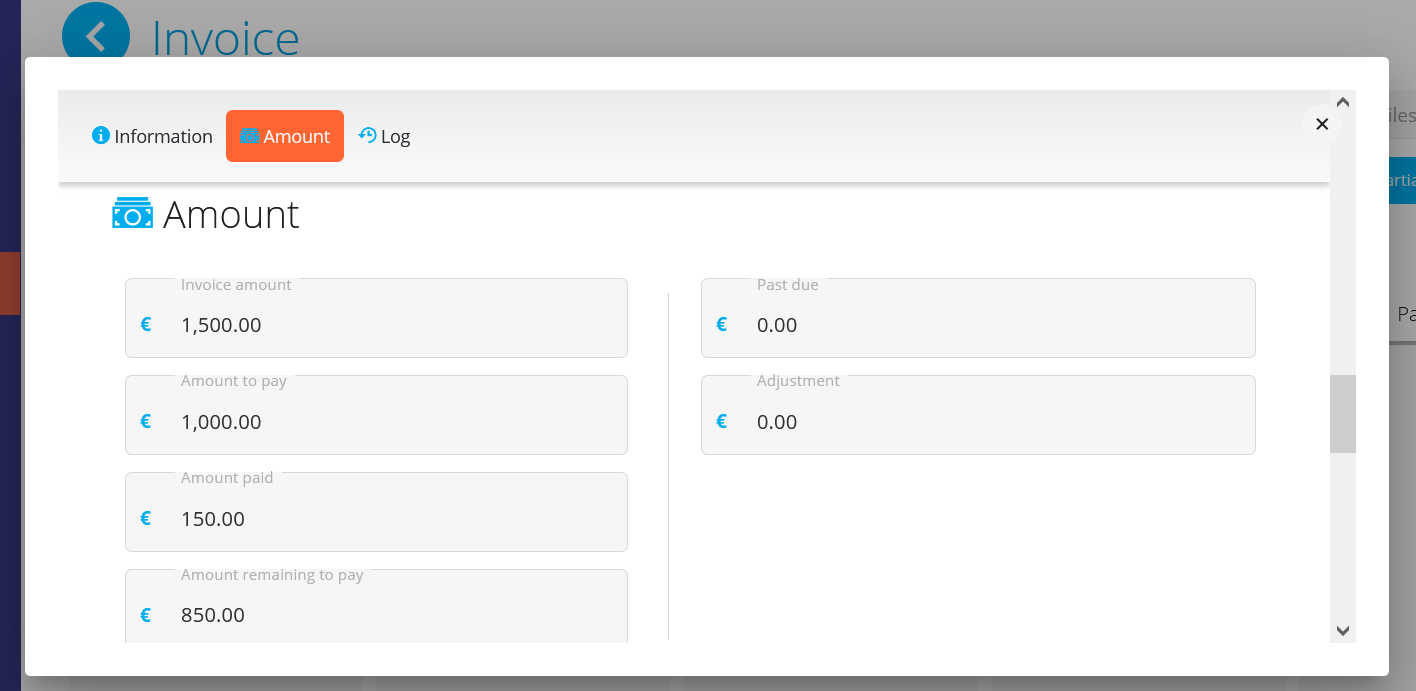Image resolution: width=1416 pixels, height=691 pixels.
Task: Click the scrollbar up arrow
Action: (x=1343, y=102)
